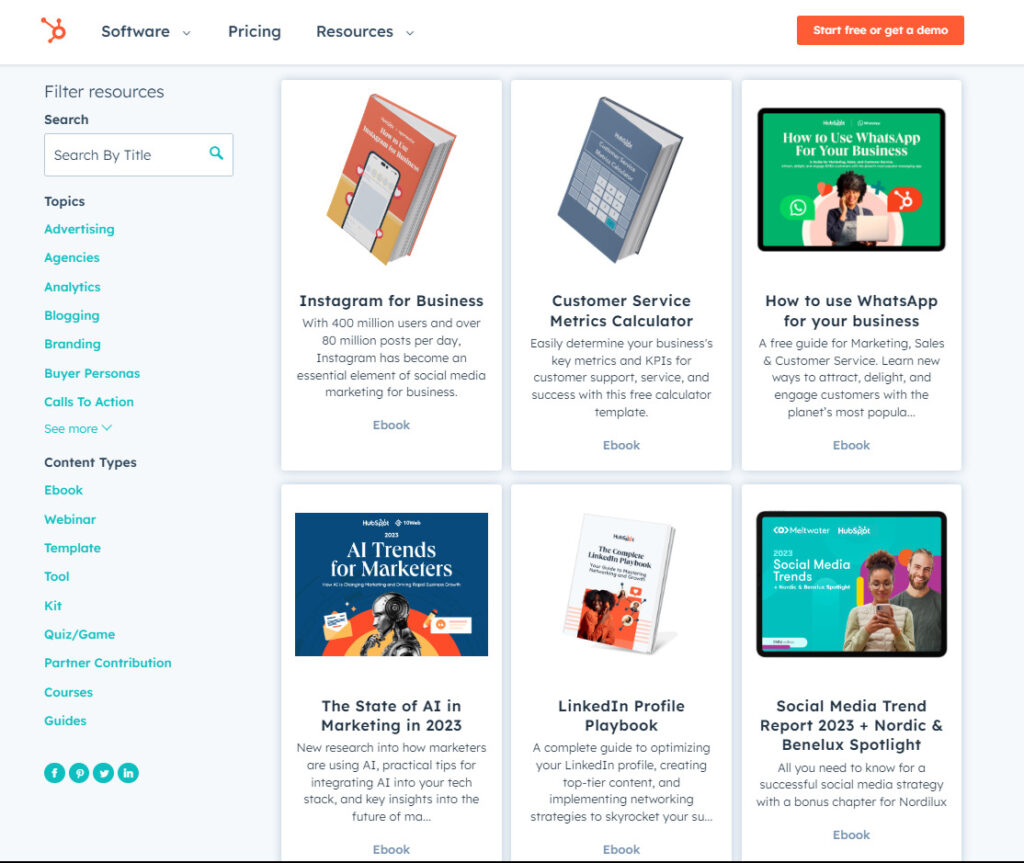
Task: Click Ebook label under Instagram for Business
Action: (391, 425)
